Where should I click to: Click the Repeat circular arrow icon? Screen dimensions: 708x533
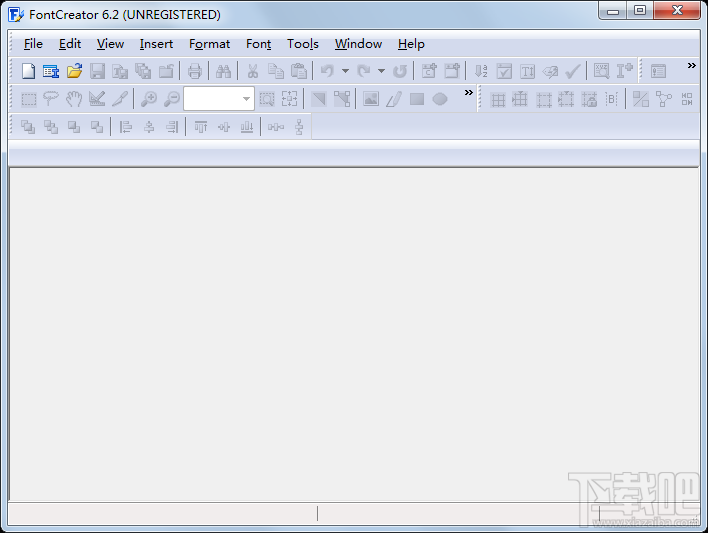[x=400, y=71]
